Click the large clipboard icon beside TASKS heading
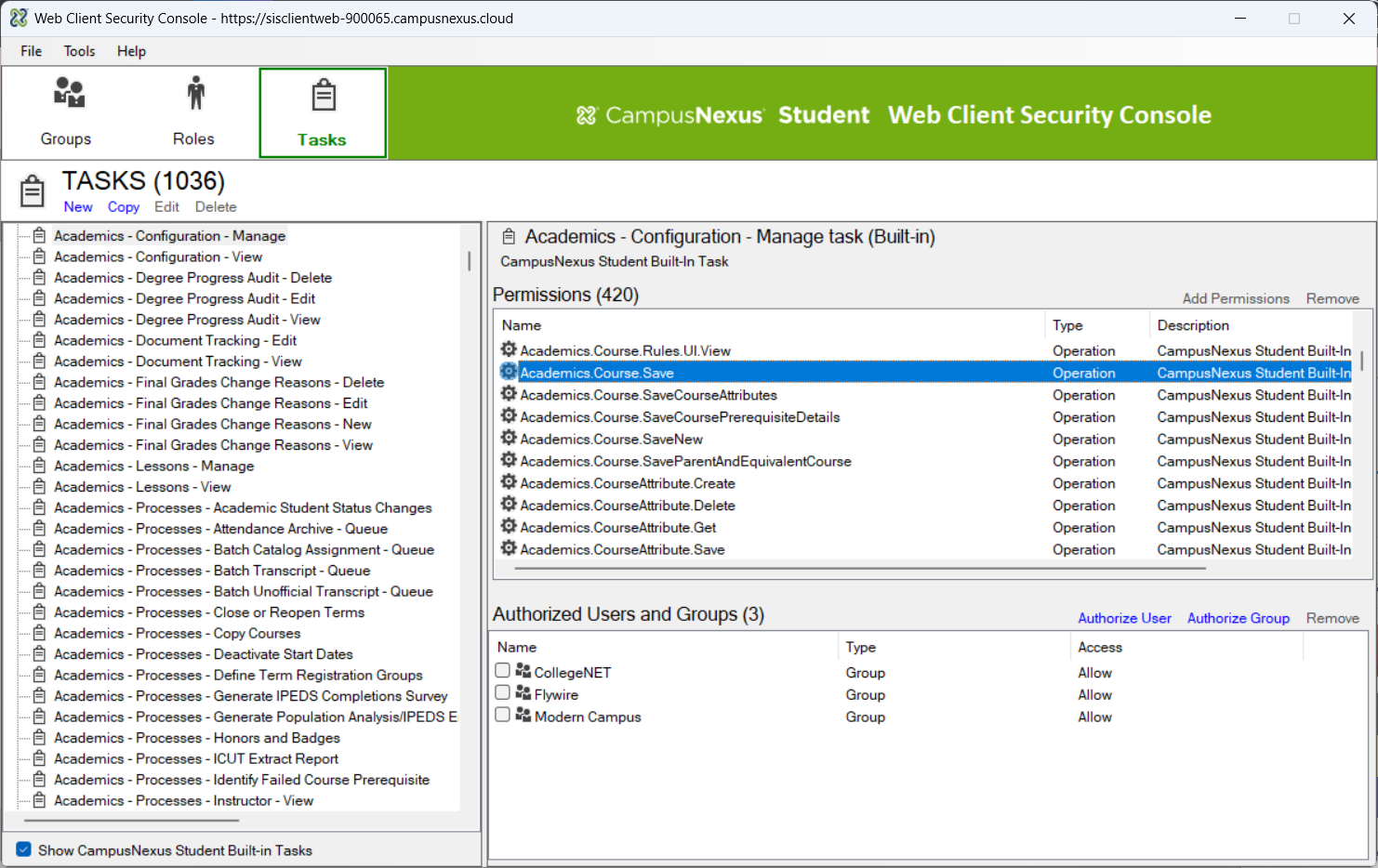Image resolution: width=1378 pixels, height=868 pixels. [x=33, y=191]
